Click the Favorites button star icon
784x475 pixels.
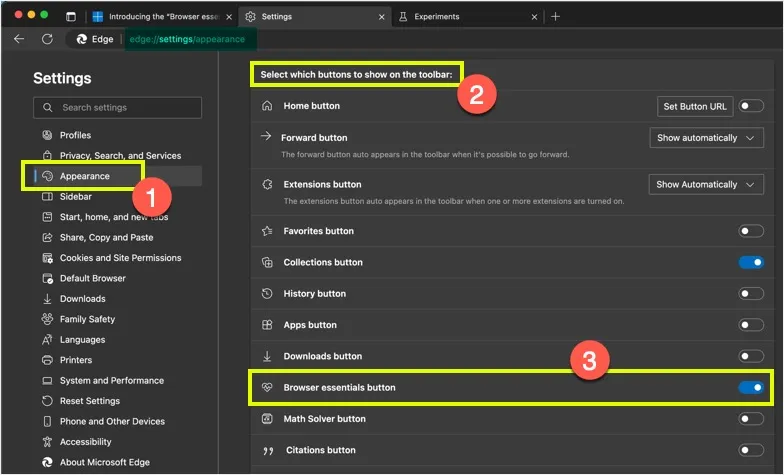[267, 231]
